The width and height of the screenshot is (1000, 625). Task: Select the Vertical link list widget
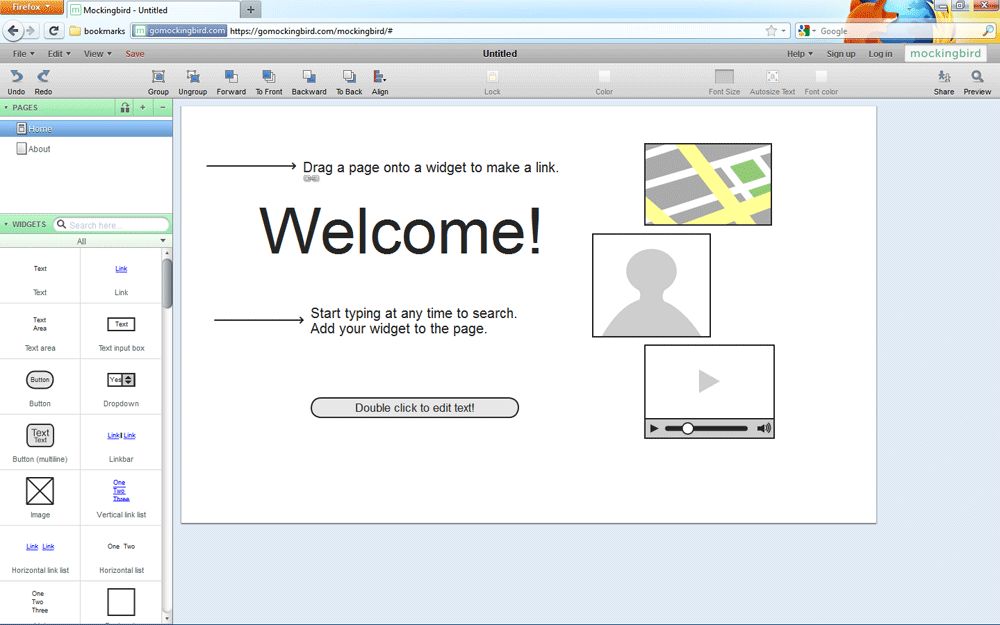(x=120, y=490)
